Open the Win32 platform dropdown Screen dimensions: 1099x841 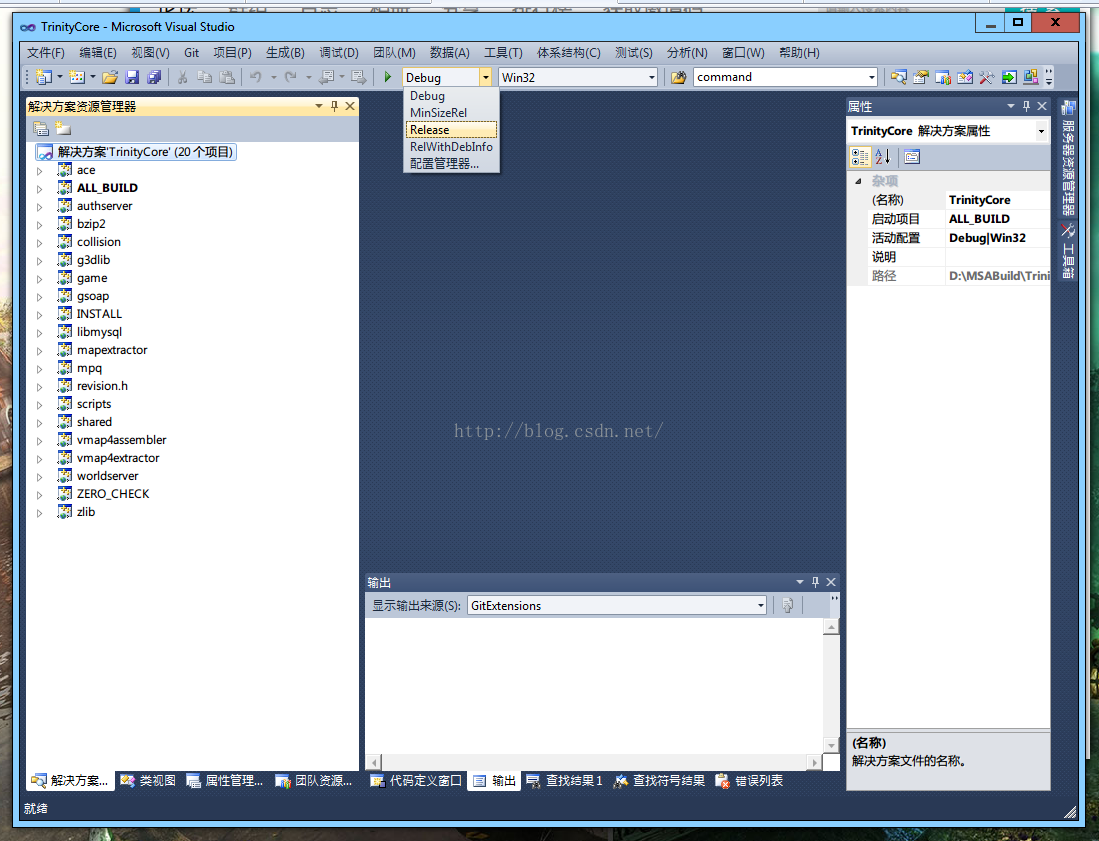point(652,77)
